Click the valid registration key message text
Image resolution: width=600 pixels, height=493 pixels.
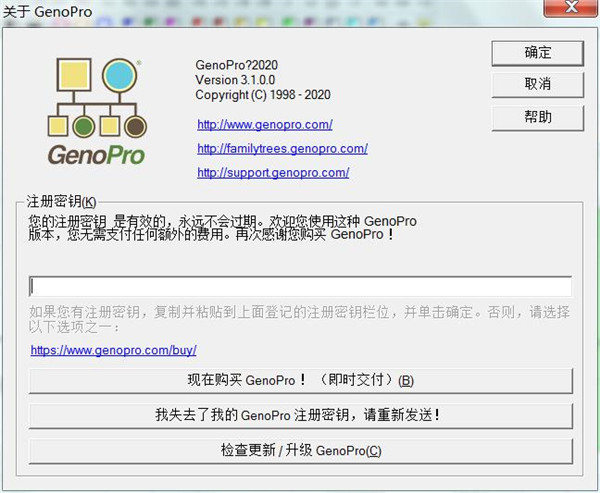222,228
